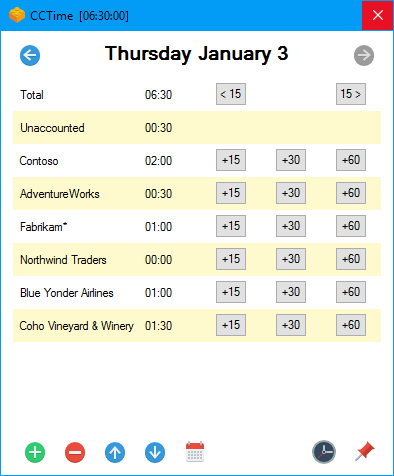
Task: Move selected row up with blue arrow
Action: 115,452
